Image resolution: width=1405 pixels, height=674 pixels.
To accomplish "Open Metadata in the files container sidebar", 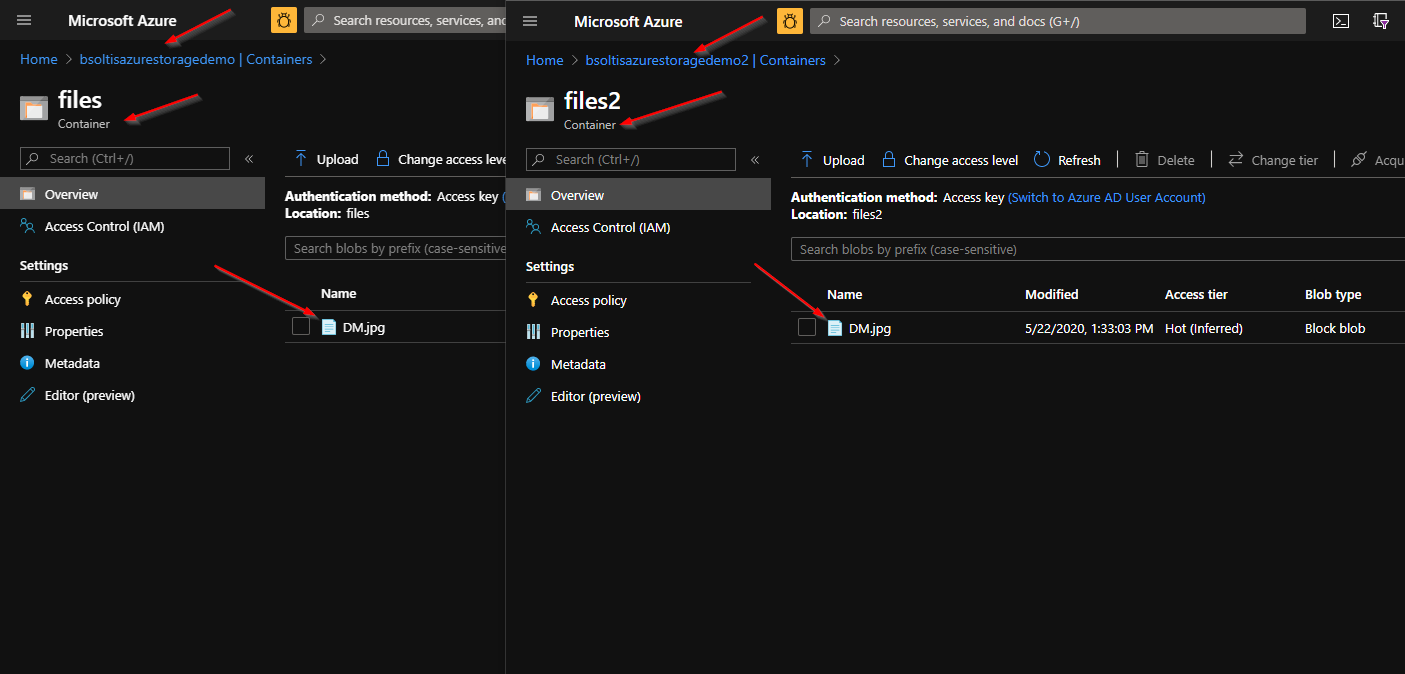I will pos(72,363).
